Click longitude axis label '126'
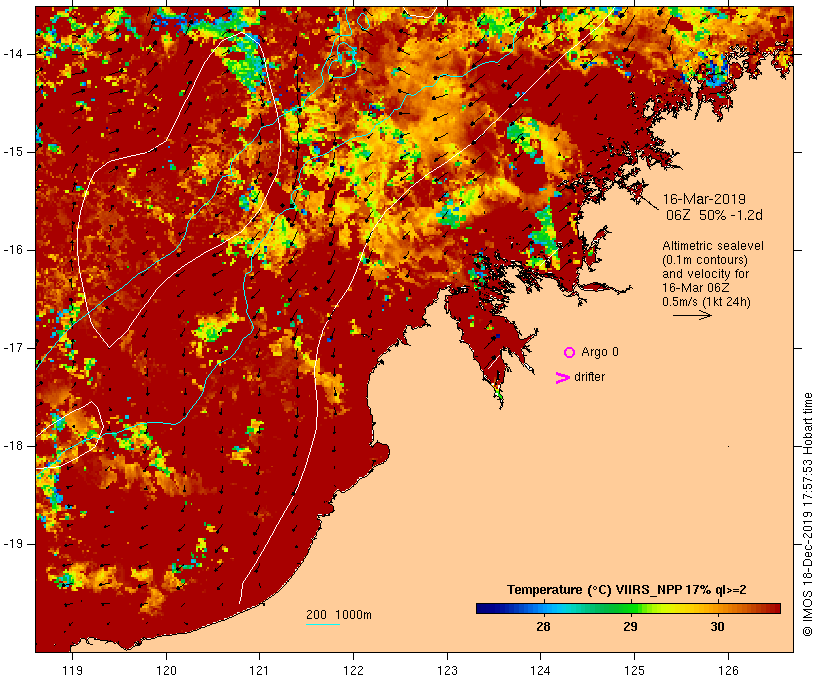 [728, 670]
